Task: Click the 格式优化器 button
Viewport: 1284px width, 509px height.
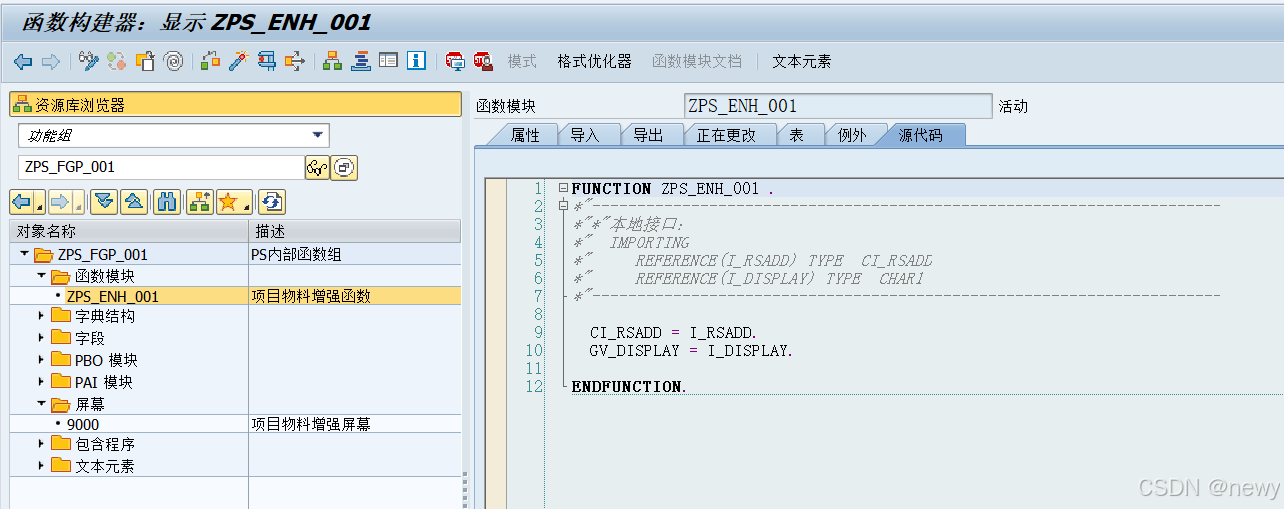Action: 594,61
